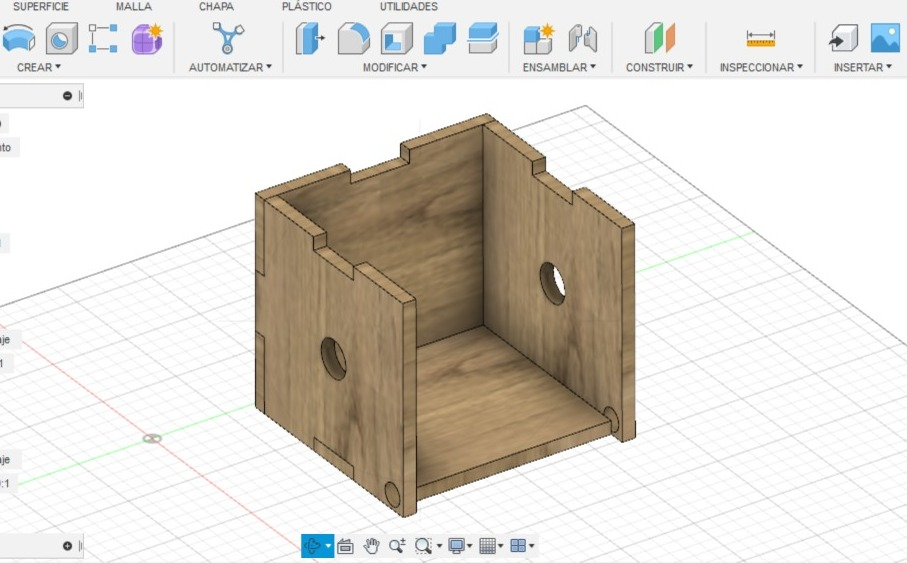Open the CONSTRUIR dropdown menu
Image resolution: width=907 pixels, height=563 pixels.
[x=659, y=67]
